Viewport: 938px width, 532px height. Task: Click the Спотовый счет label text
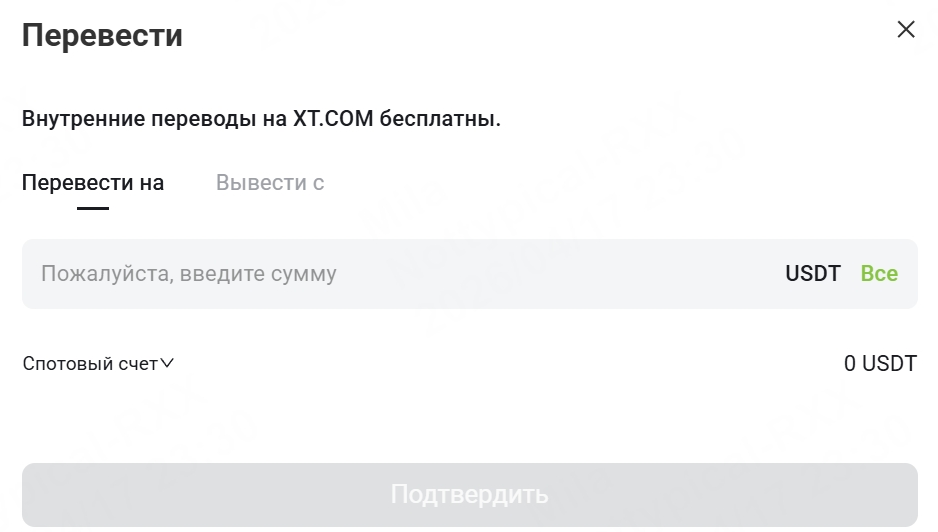[x=90, y=363]
